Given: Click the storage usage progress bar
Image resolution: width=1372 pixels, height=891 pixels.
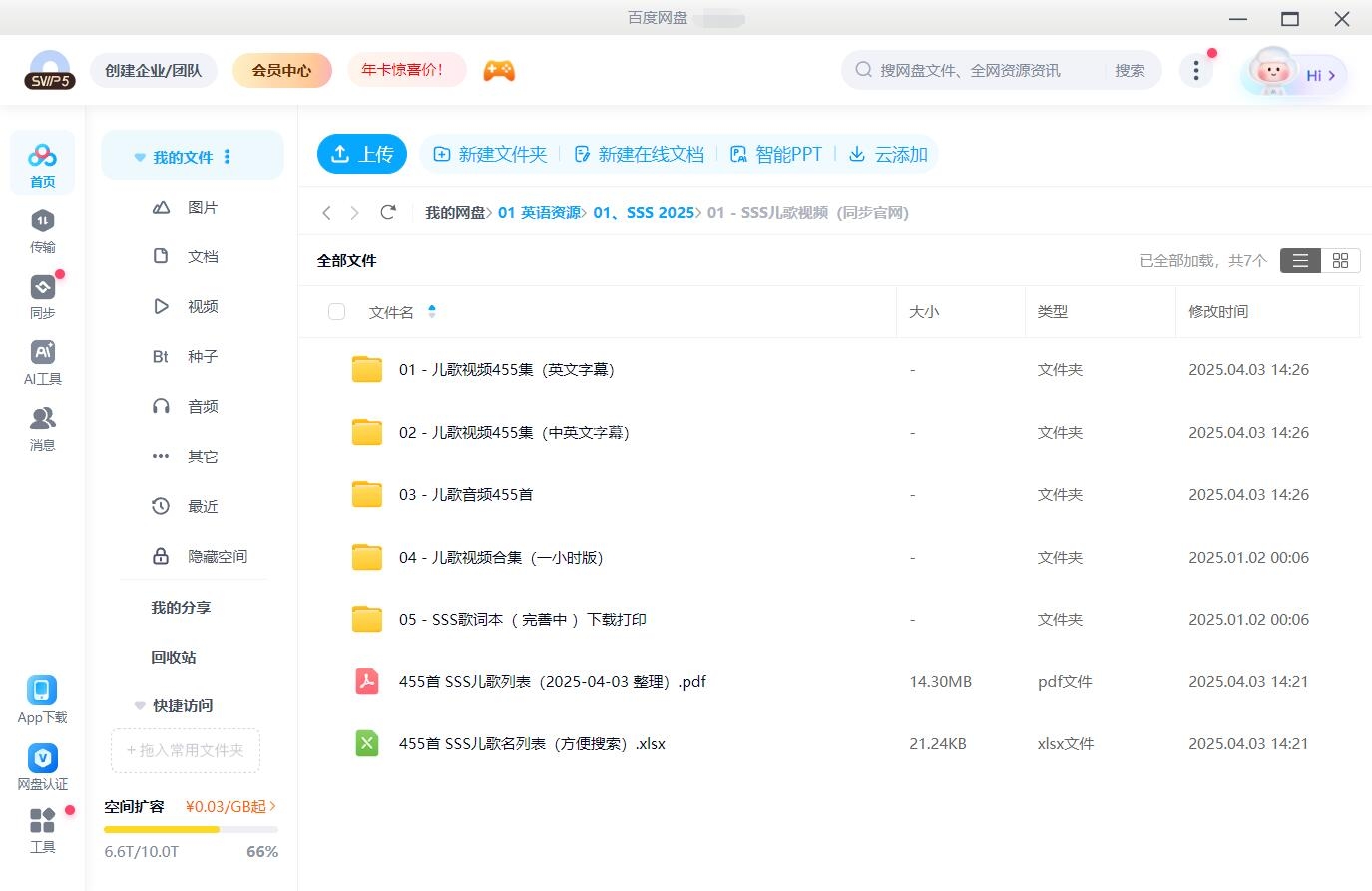Looking at the screenshot, I should [191, 829].
